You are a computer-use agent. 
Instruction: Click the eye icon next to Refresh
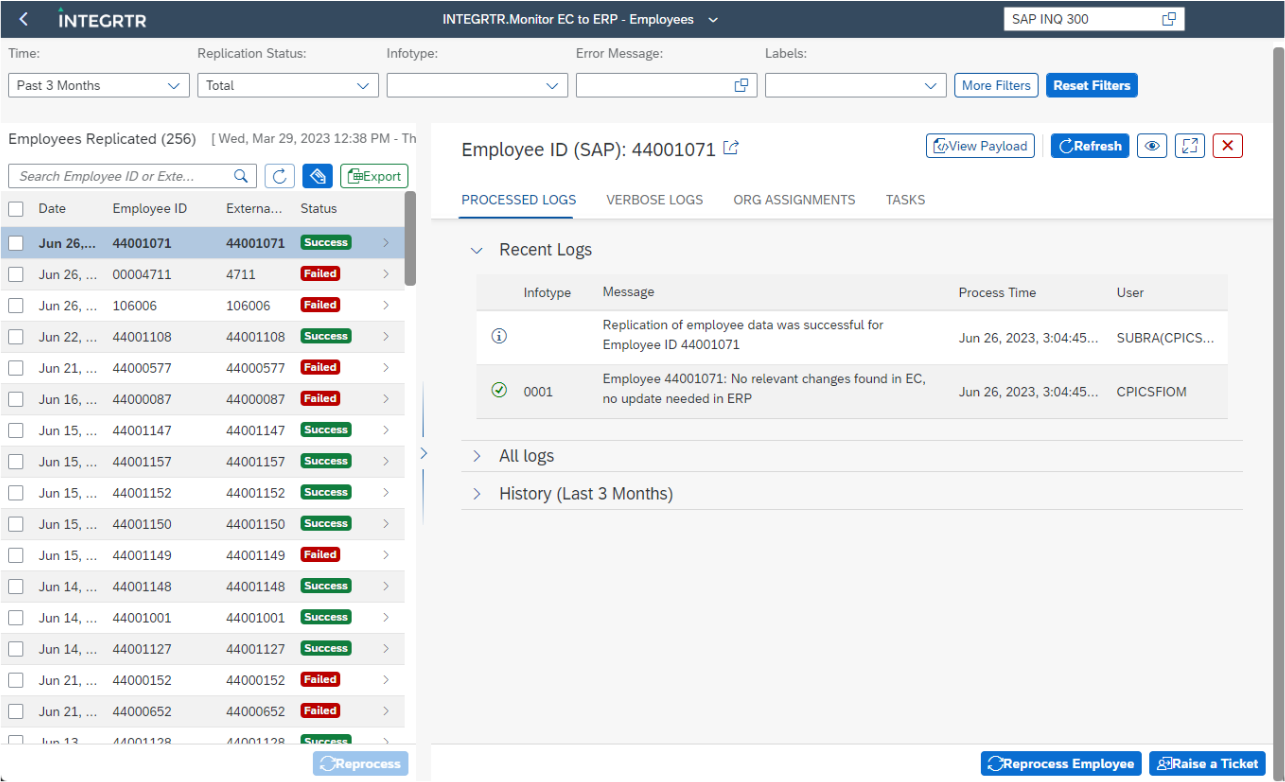tap(1152, 146)
